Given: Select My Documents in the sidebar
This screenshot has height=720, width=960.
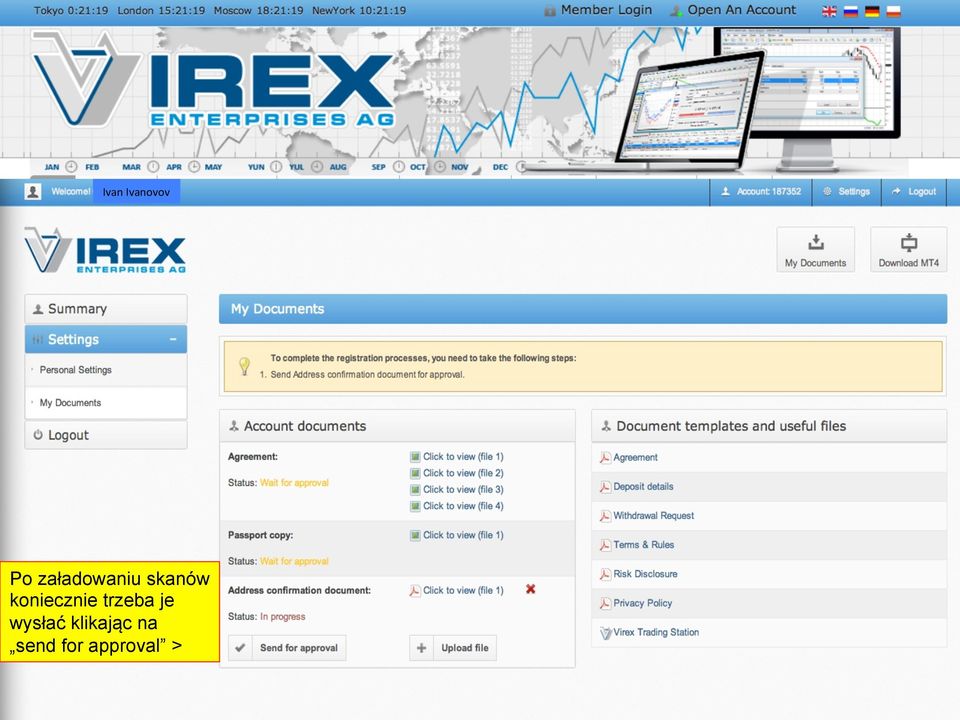Looking at the screenshot, I should (x=106, y=403).
